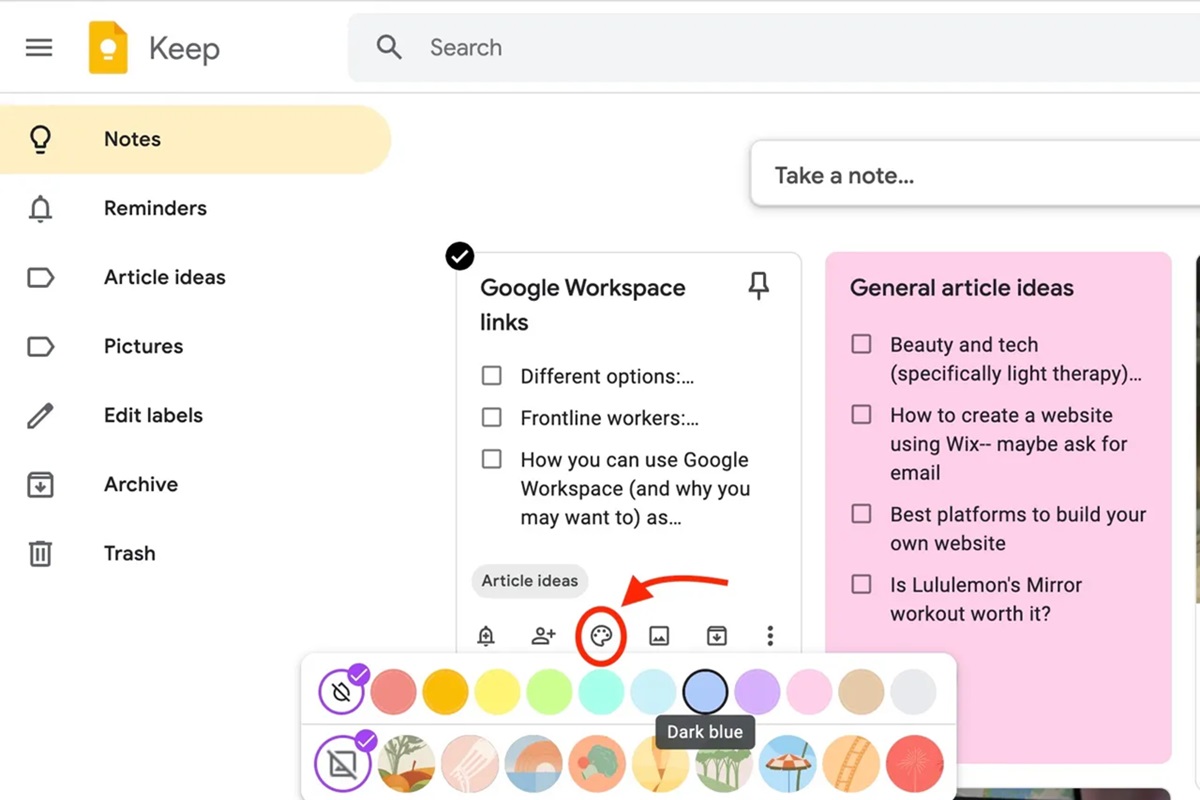Check 'How you can use Google Workspace' item
Image resolution: width=1200 pixels, height=800 pixels.
coord(491,460)
